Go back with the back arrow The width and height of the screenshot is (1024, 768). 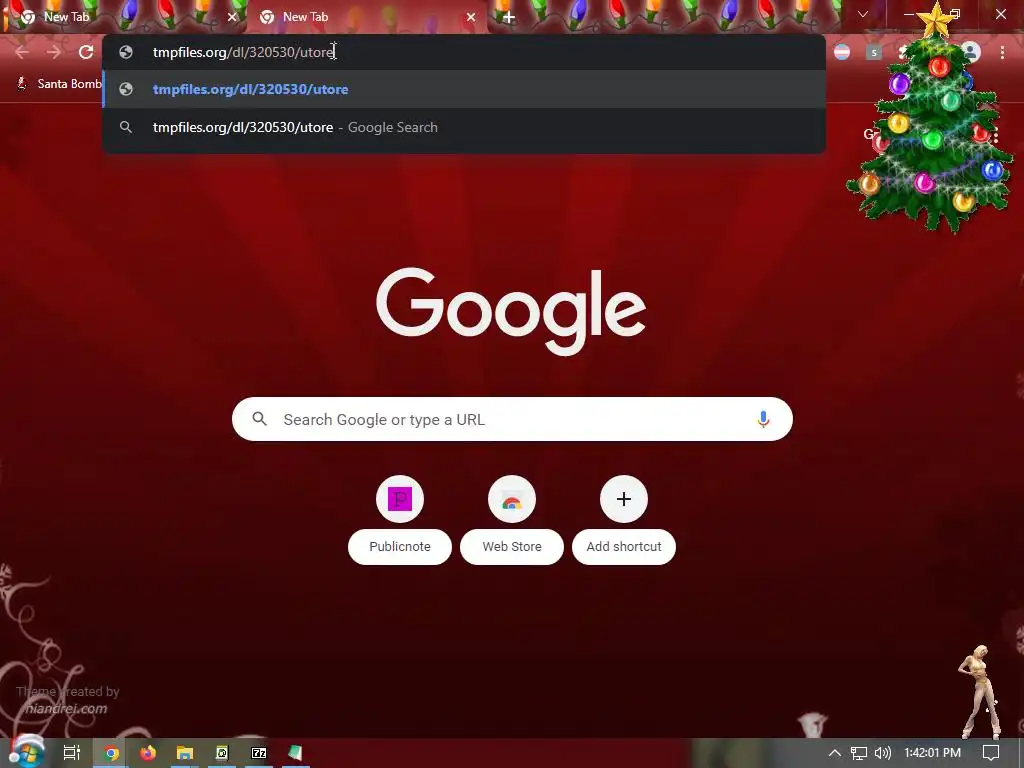22,52
